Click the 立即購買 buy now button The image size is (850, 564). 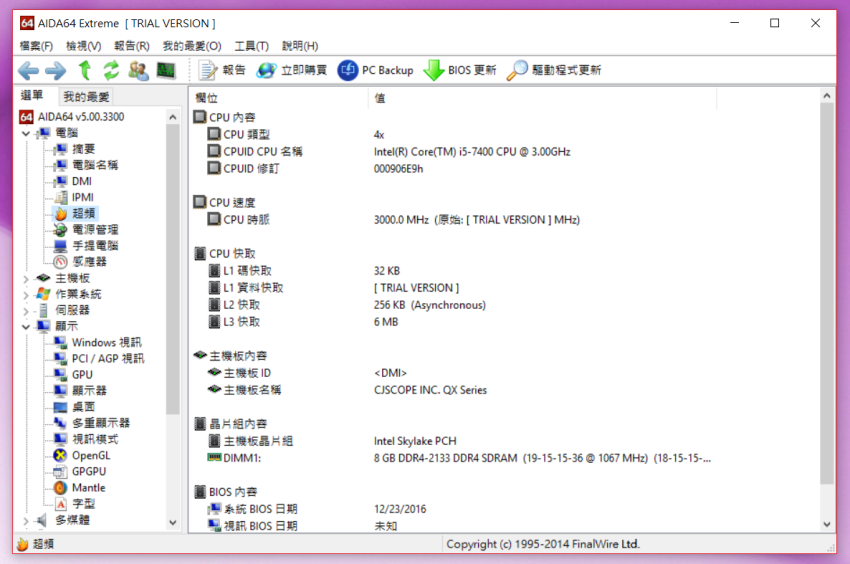point(291,70)
